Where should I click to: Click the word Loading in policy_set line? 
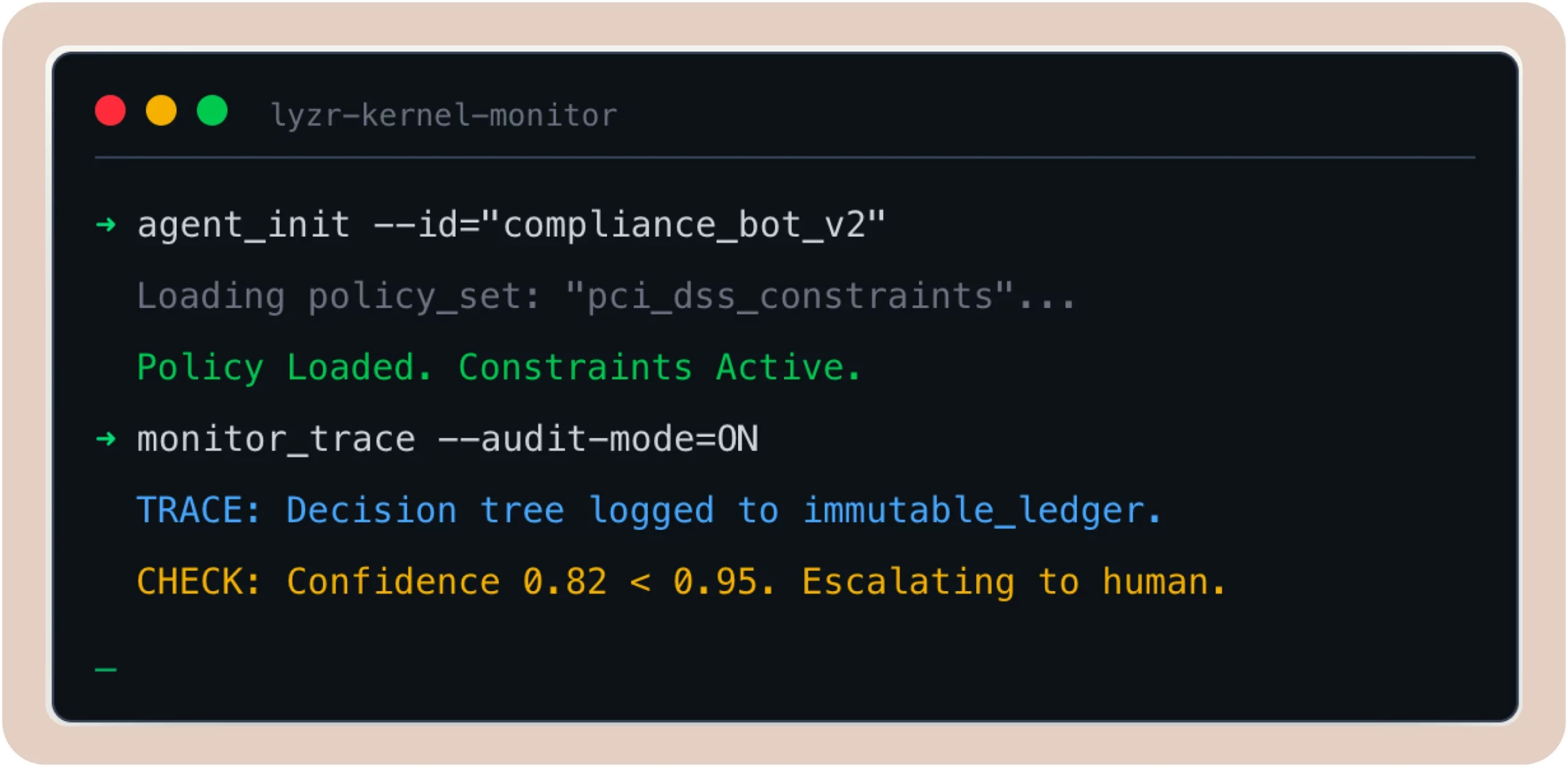click(x=210, y=297)
